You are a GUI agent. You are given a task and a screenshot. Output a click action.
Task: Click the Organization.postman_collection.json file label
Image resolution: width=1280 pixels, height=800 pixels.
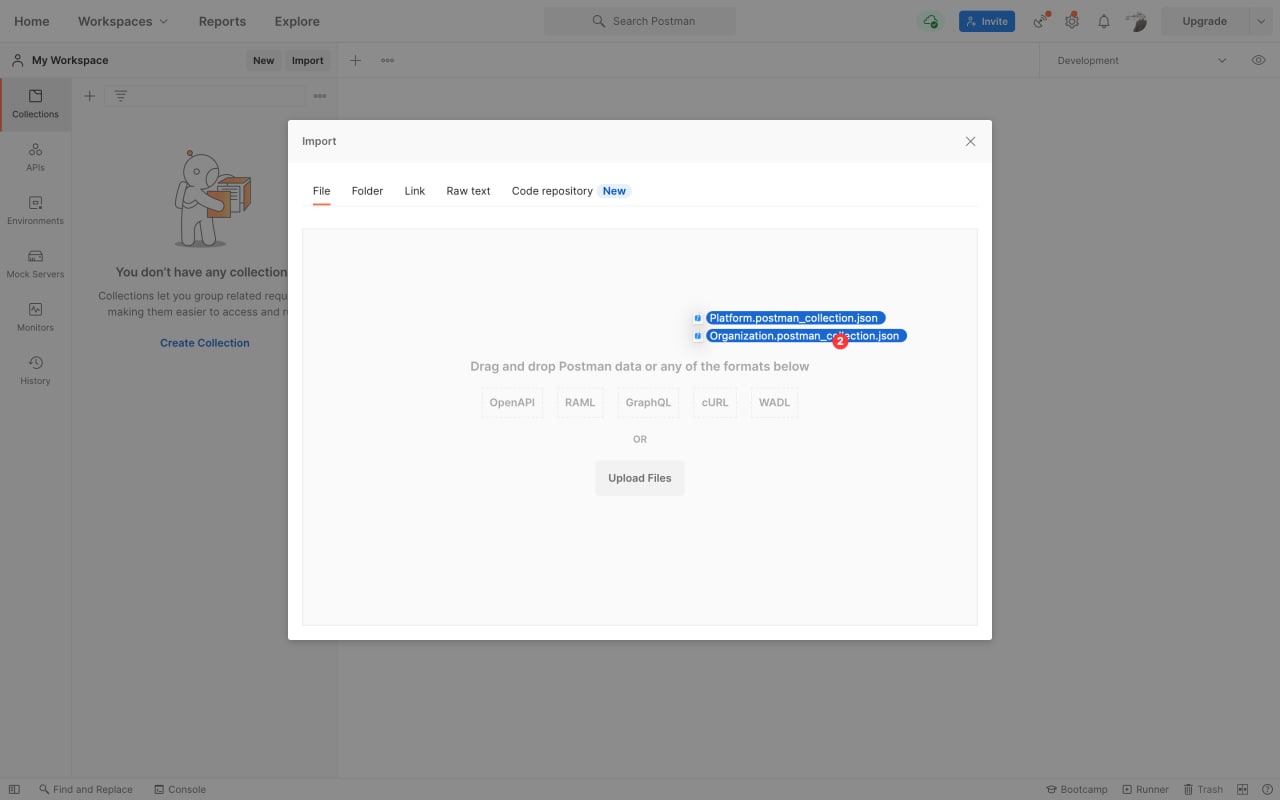coord(806,336)
